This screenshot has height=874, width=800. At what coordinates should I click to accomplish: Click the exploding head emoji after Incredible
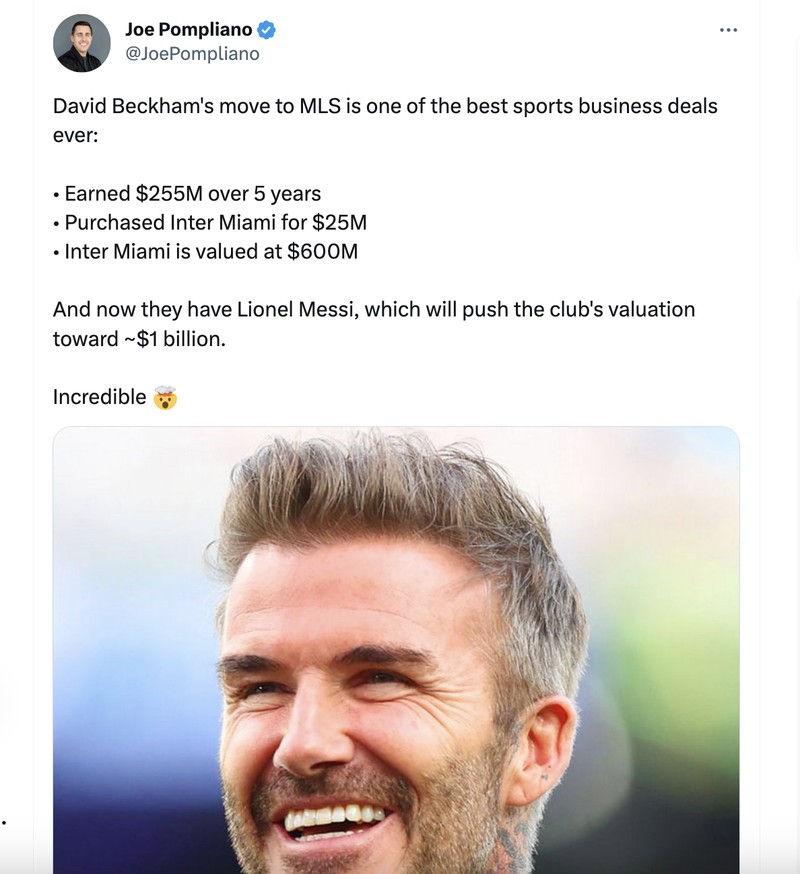click(x=162, y=396)
